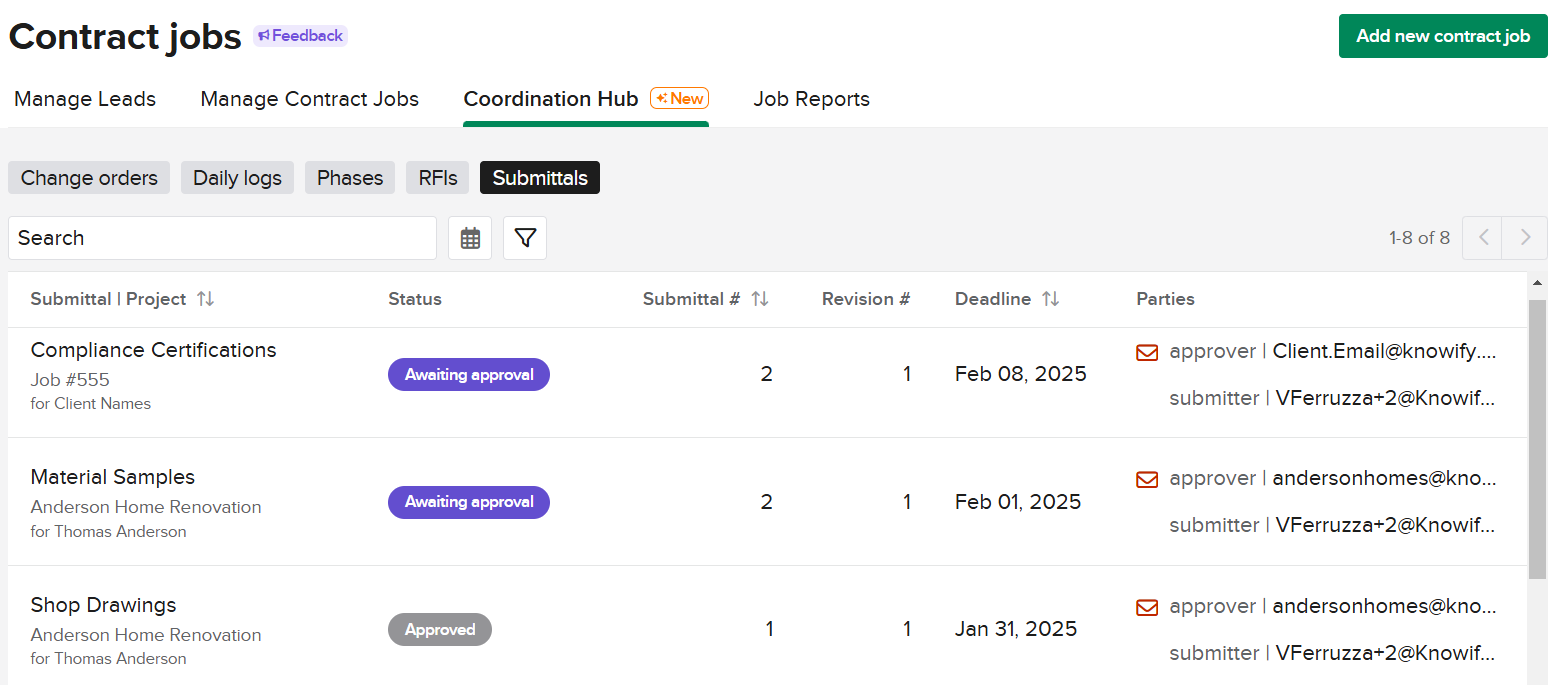
Task: Click deadline Feb 01, 2025
Action: pos(1018,502)
